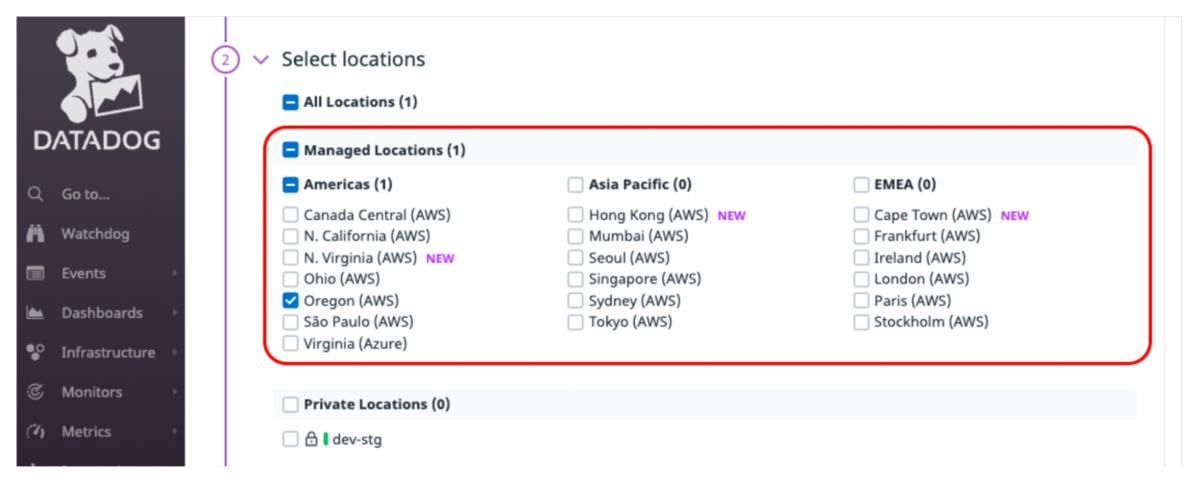Click the Events sidebar icon
The image size is (1200, 486).
(36, 273)
